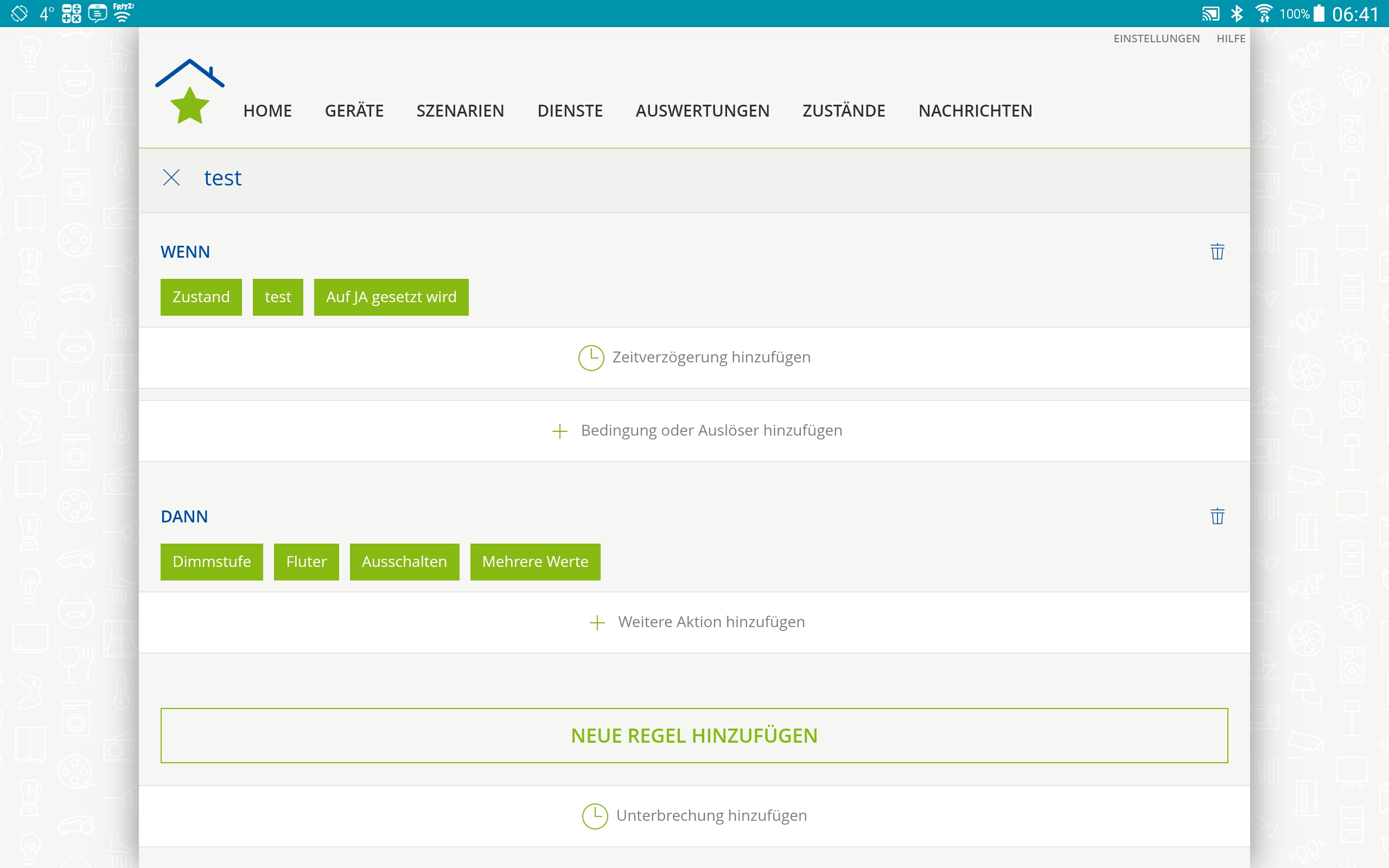Tap the Bluetooth icon in status bar

click(1237, 13)
